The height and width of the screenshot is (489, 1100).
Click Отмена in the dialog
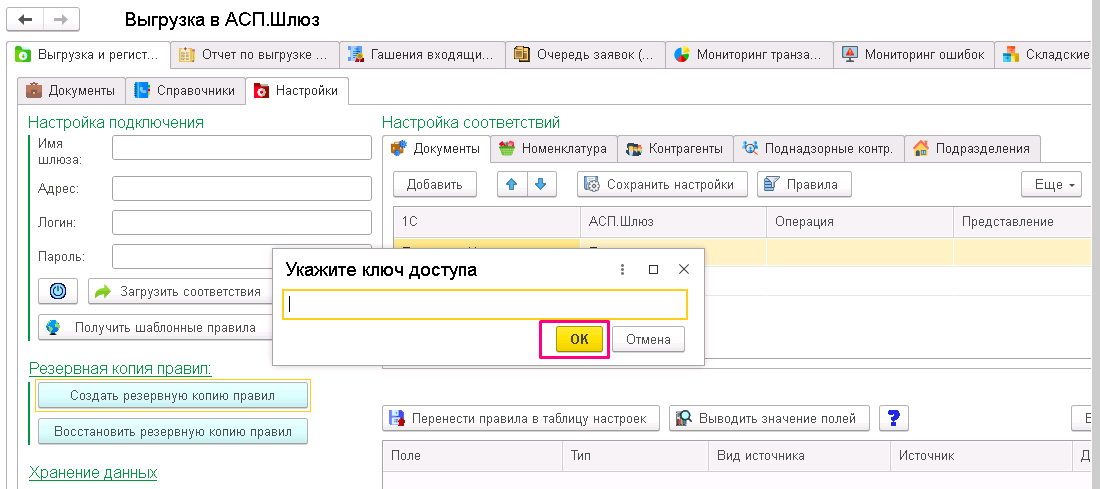coord(648,340)
